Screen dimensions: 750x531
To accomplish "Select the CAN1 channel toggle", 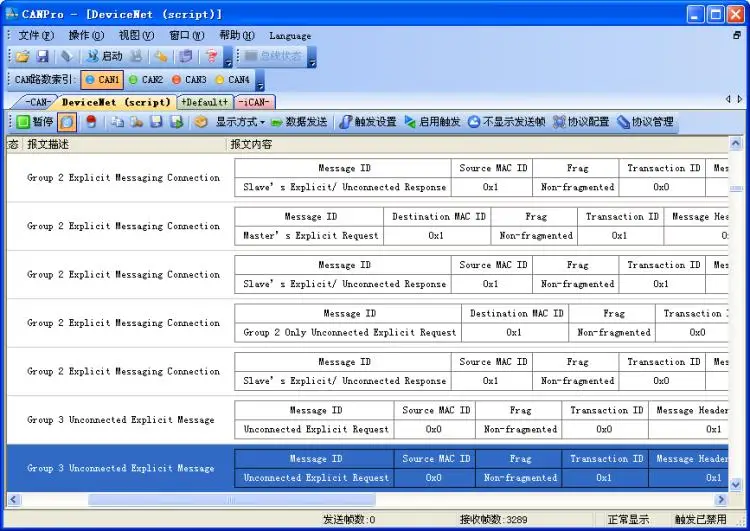I will (x=102, y=80).
